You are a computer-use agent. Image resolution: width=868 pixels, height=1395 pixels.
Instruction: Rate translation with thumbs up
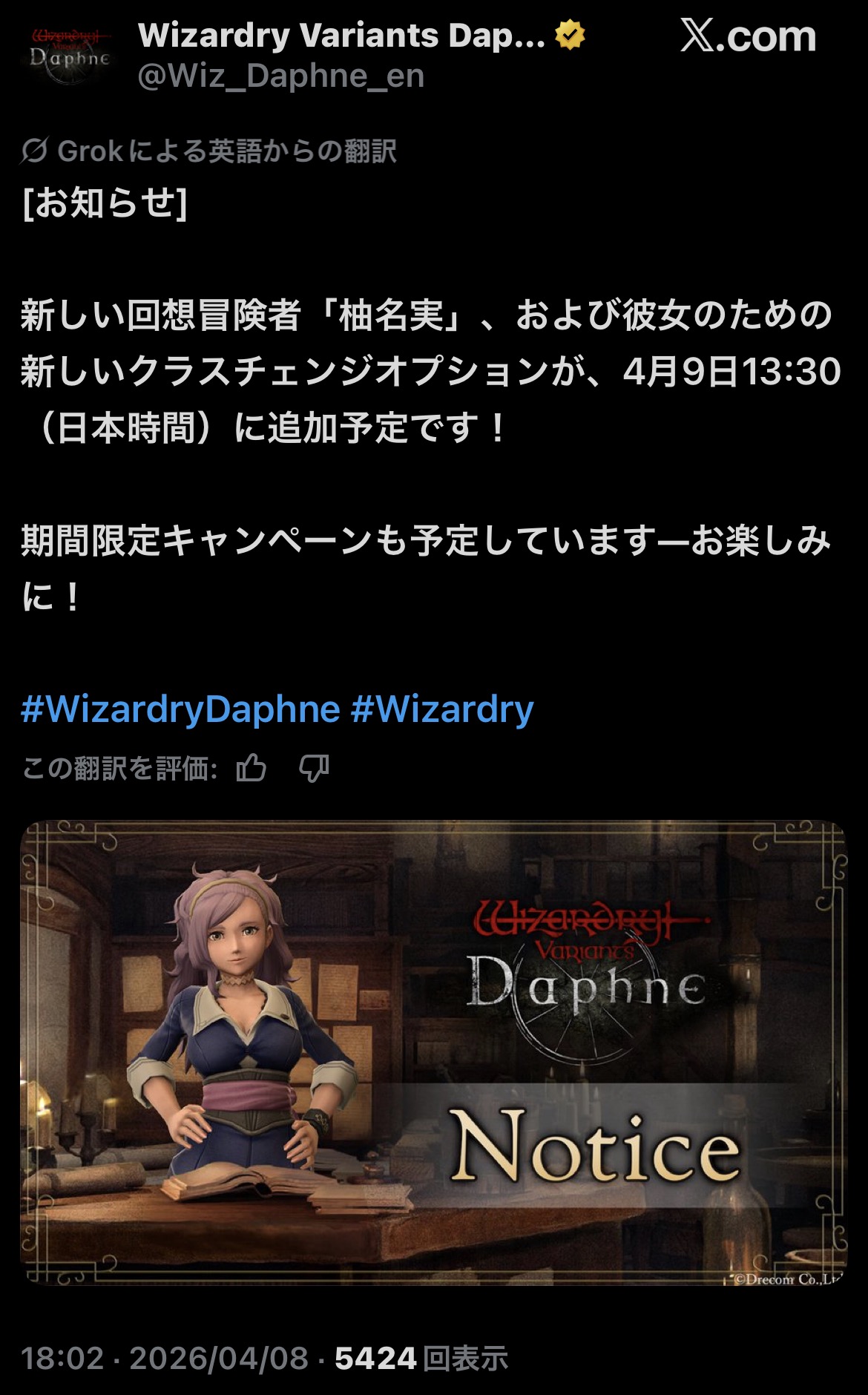coord(251,768)
